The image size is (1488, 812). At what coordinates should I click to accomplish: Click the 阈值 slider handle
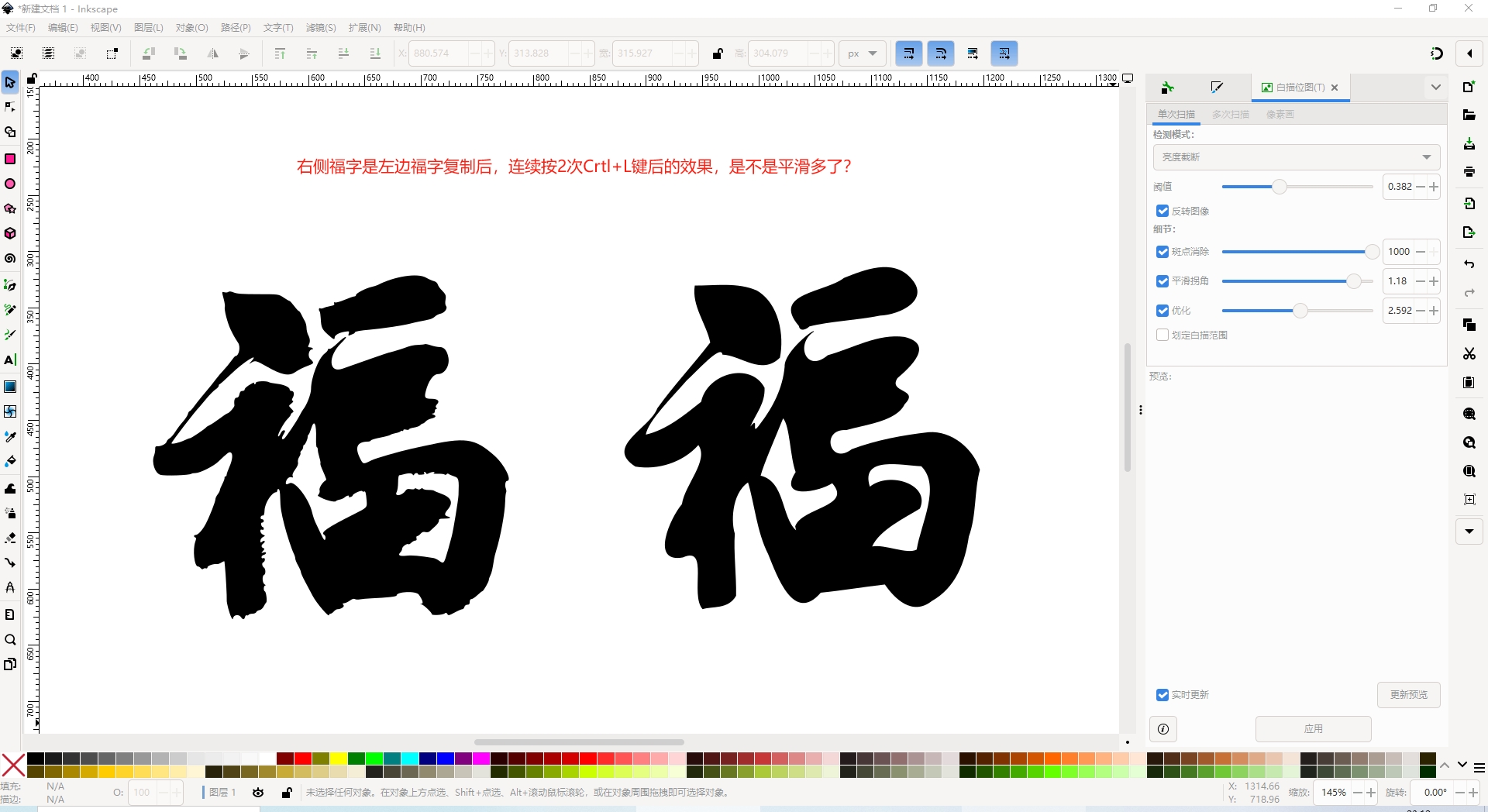click(1279, 187)
